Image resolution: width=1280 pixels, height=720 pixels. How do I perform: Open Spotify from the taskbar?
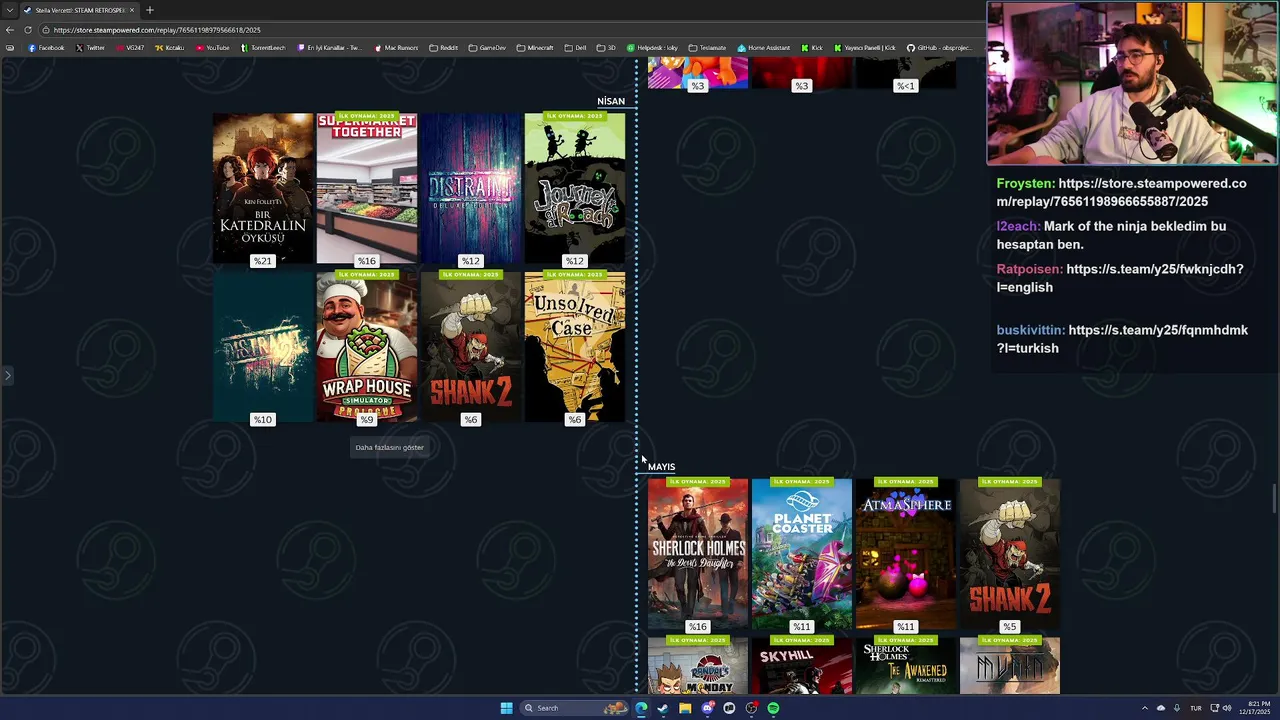click(x=773, y=708)
